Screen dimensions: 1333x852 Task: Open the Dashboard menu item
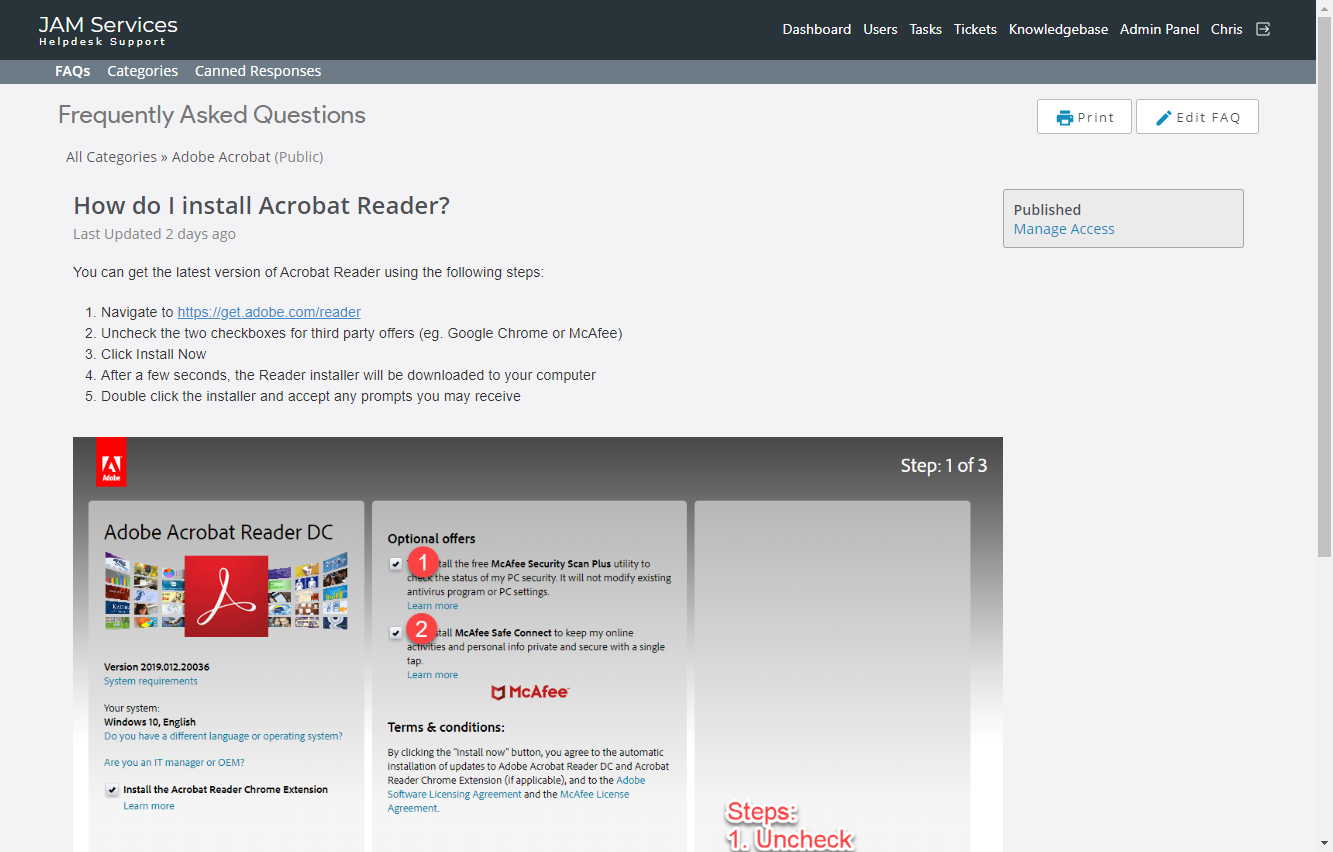pos(817,29)
